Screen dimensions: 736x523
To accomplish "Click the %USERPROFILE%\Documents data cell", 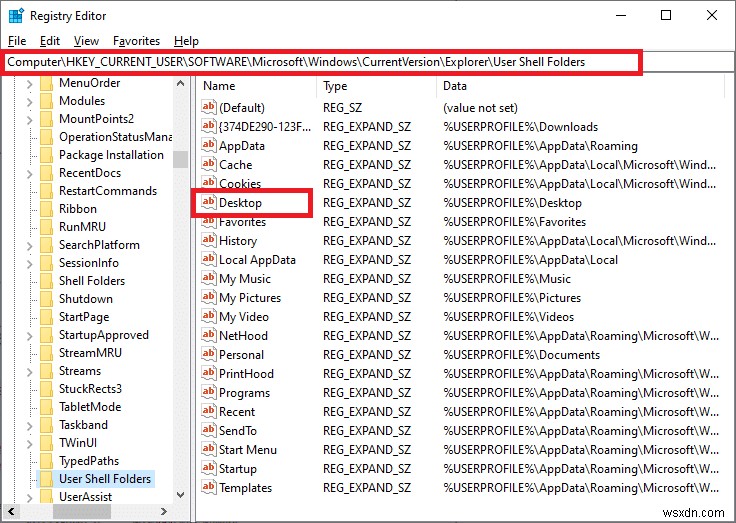I will click(521, 354).
